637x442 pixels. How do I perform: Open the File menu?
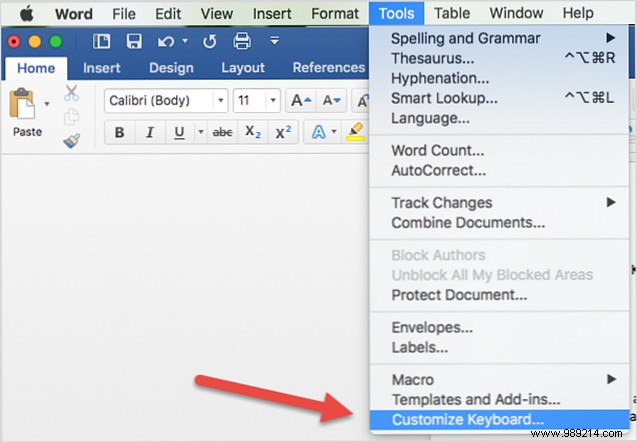124,14
